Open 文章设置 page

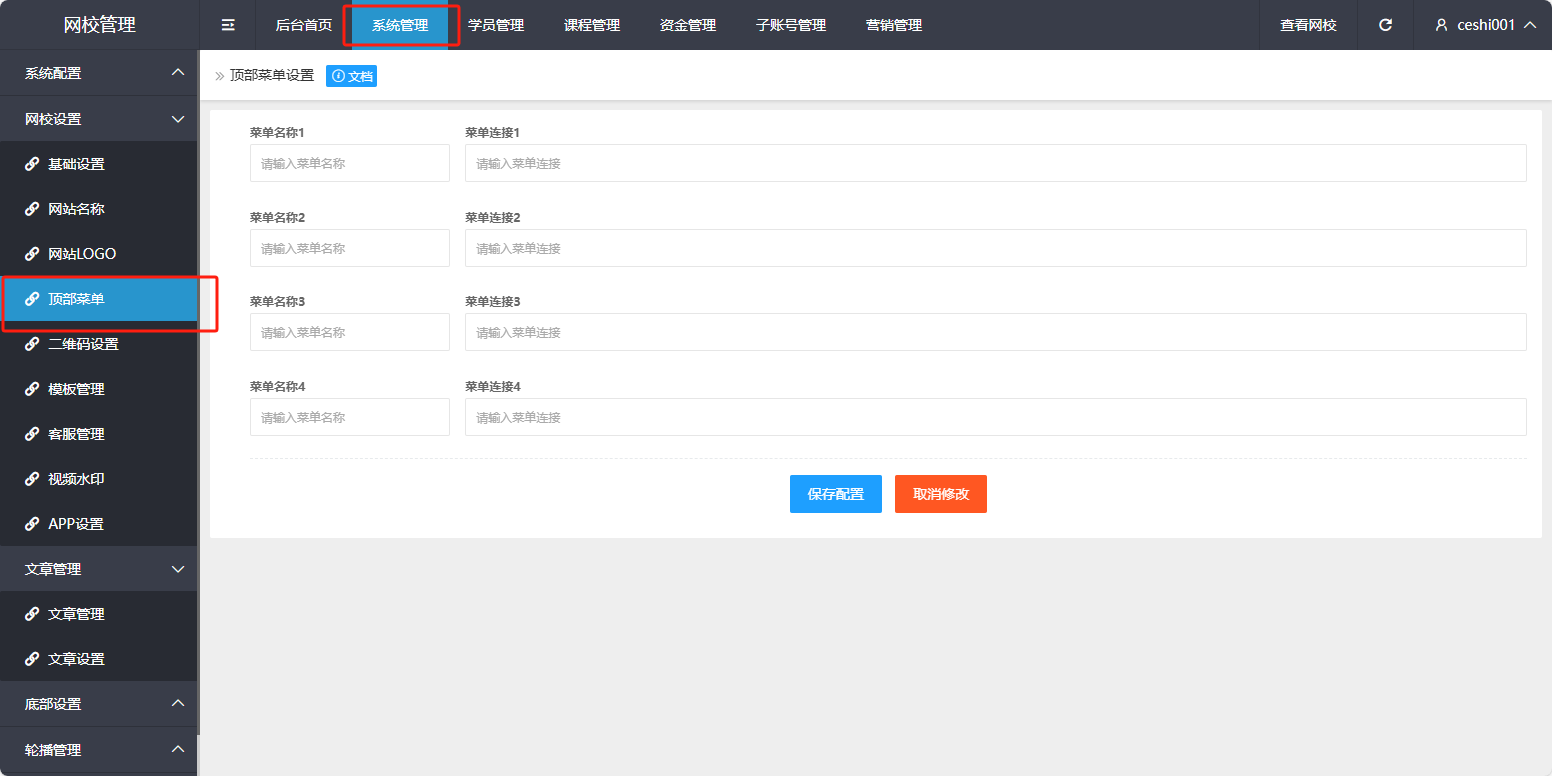[99, 659]
